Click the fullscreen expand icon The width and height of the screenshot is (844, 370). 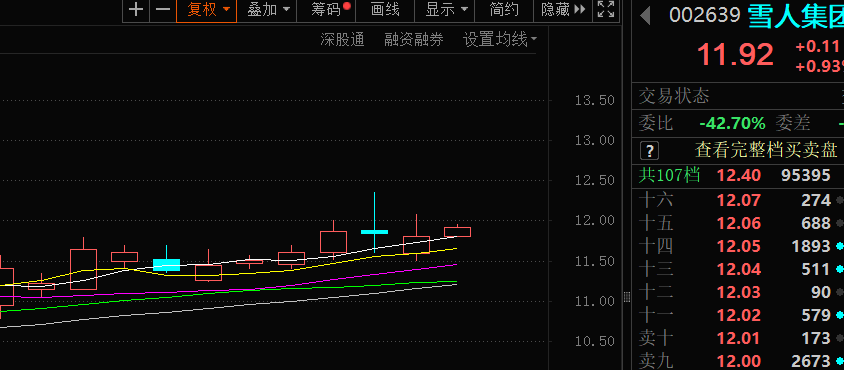pos(606,10)
